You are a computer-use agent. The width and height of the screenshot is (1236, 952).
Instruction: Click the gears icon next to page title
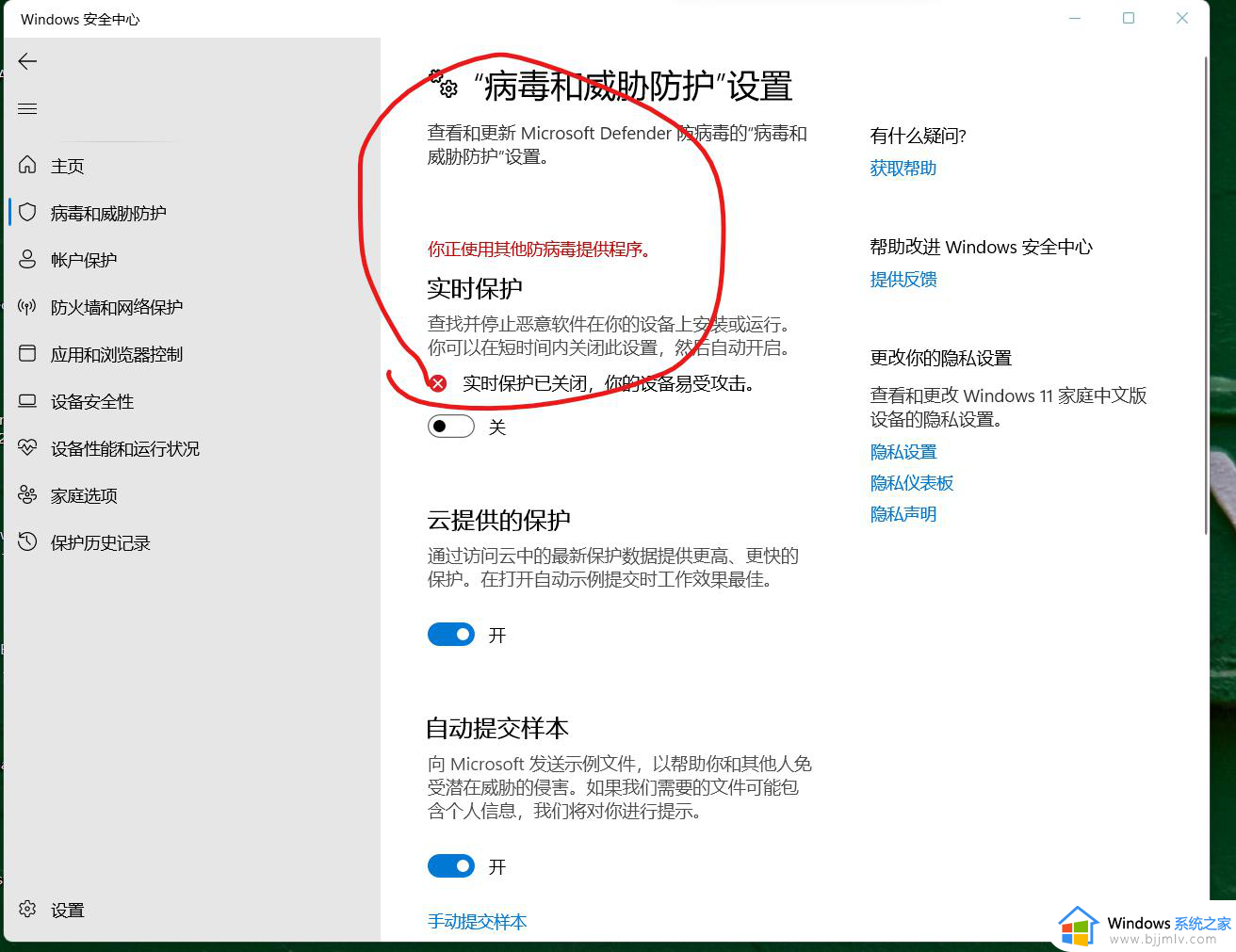(443, 84)
